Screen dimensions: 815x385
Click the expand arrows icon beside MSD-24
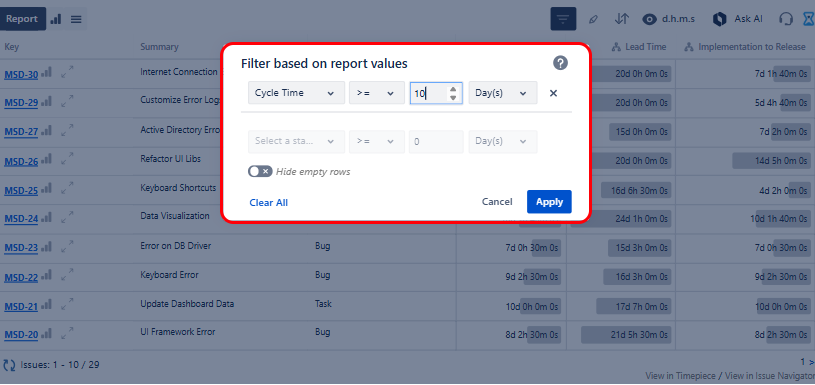(x=67, y=218)
